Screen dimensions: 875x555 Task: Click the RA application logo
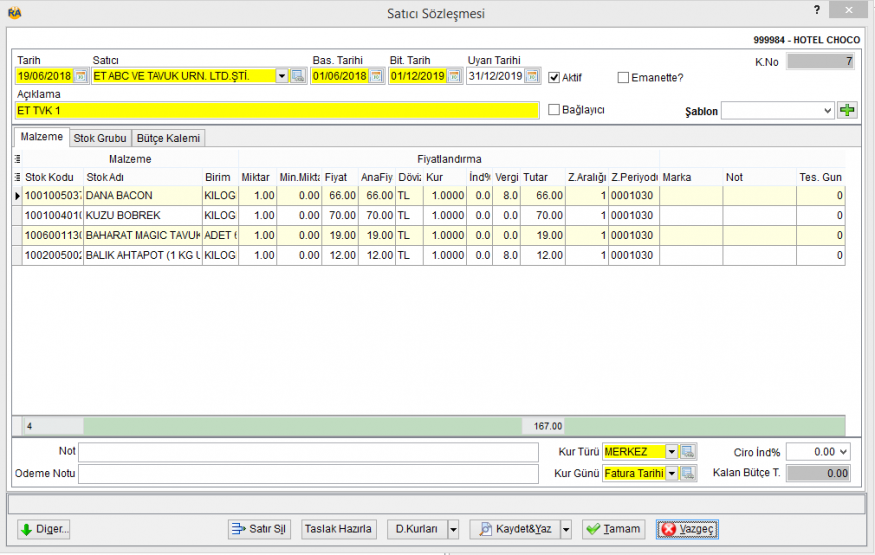coord(15,13)
